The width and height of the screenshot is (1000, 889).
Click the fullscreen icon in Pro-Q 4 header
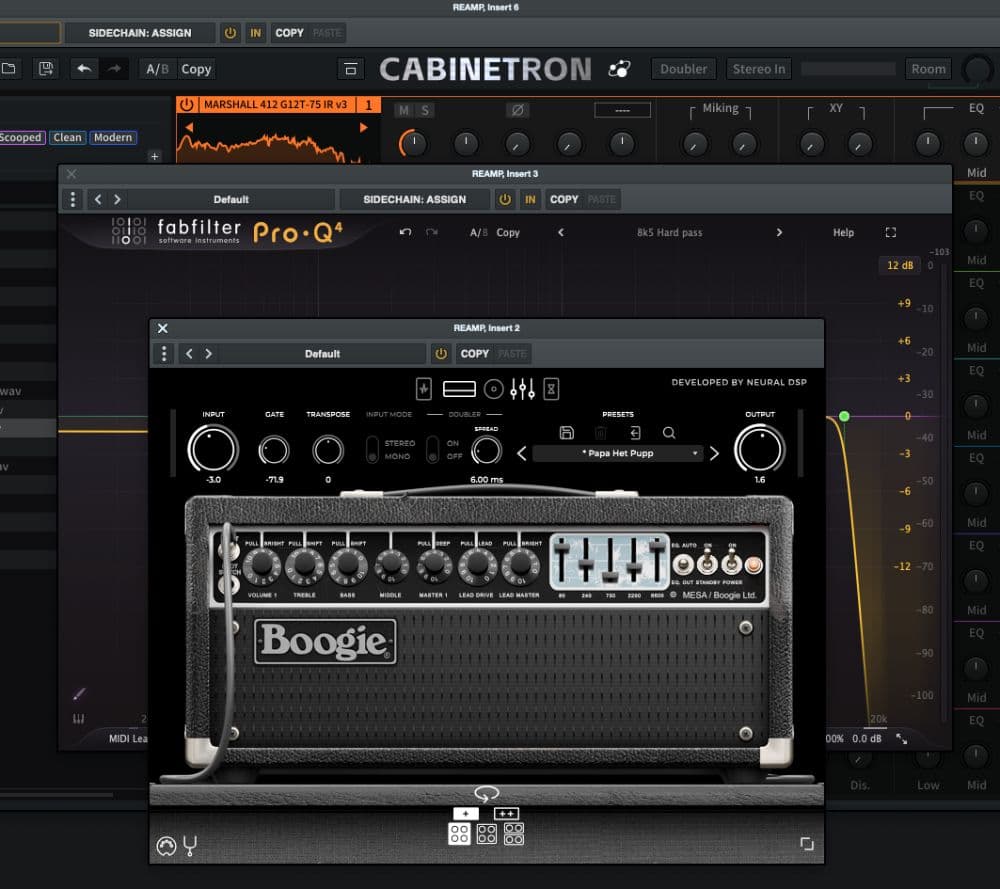coord(891,232)
